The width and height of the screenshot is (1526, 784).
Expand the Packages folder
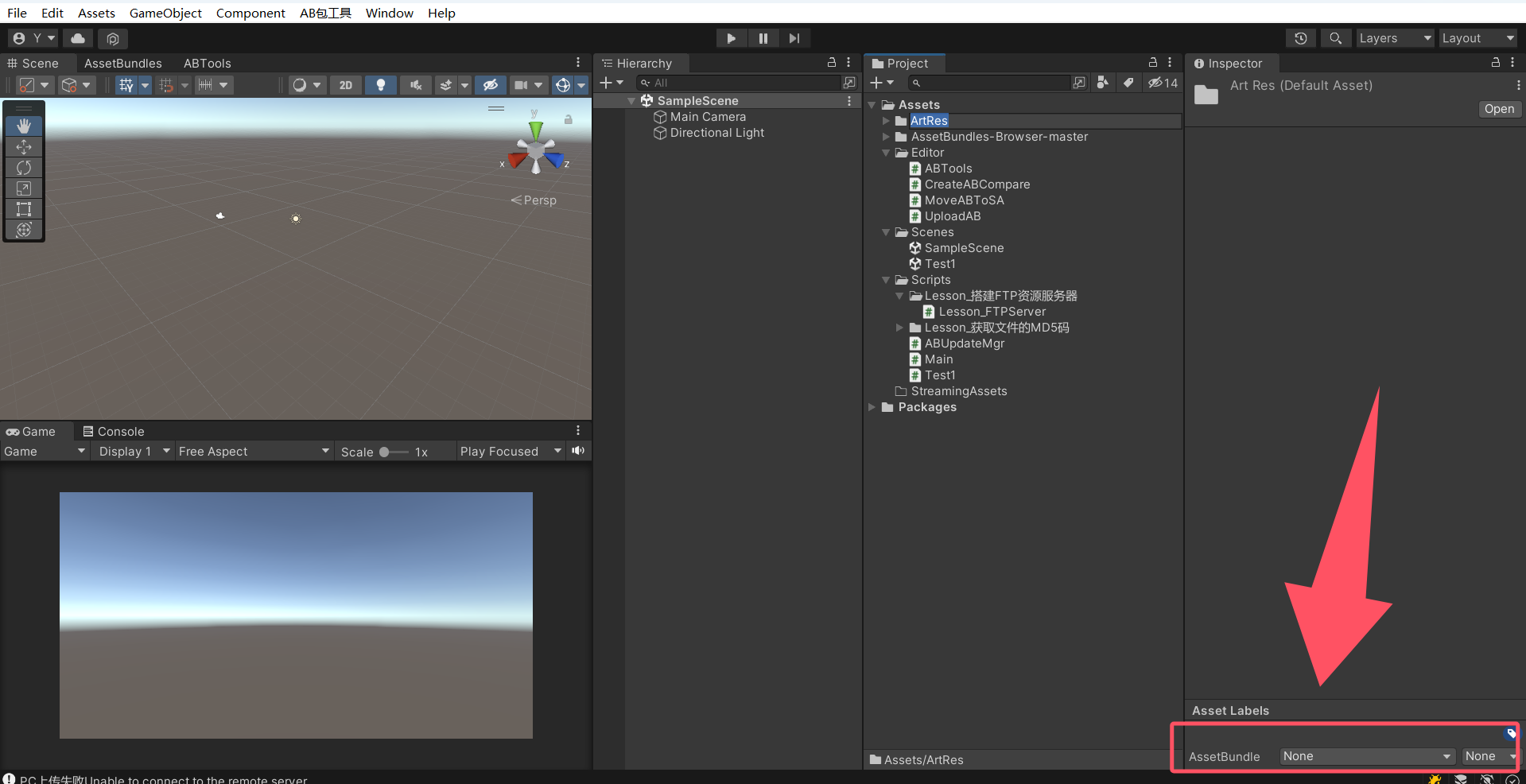(872, 407)
